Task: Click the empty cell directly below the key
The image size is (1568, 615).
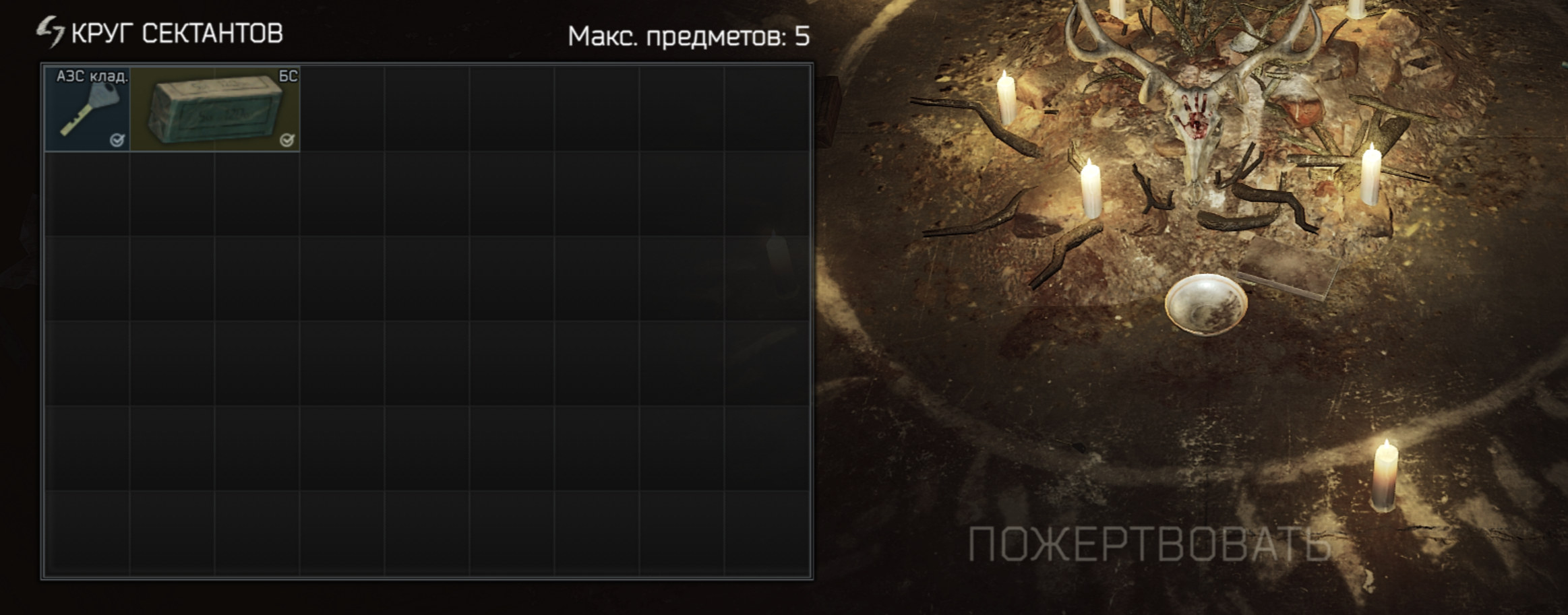Action: 88,193
